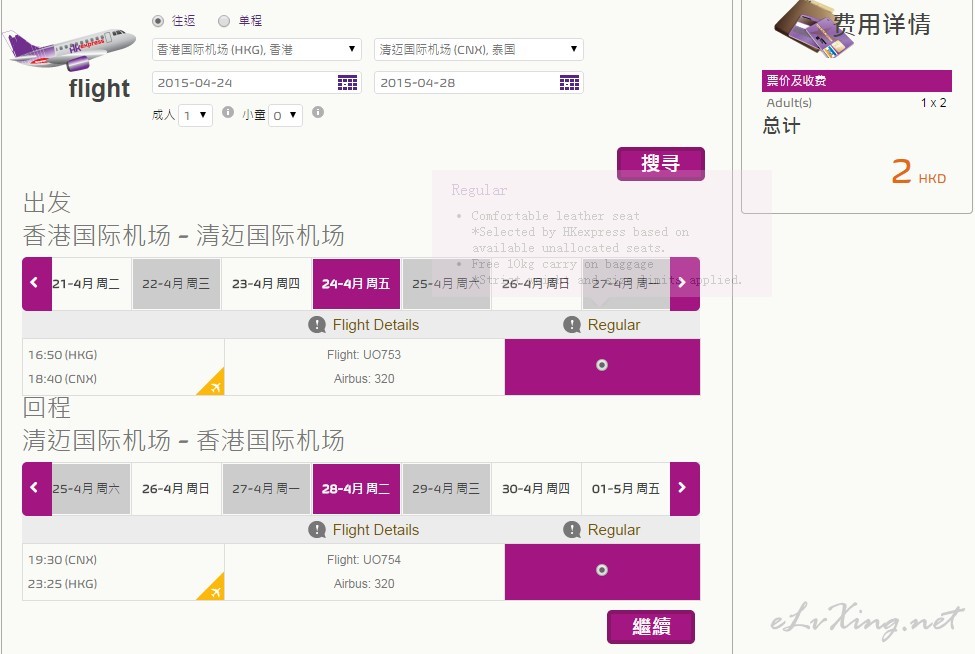Go to previous outbound dates with left arrow
This screenshot has width=975, height=654.
click(37, 283)
